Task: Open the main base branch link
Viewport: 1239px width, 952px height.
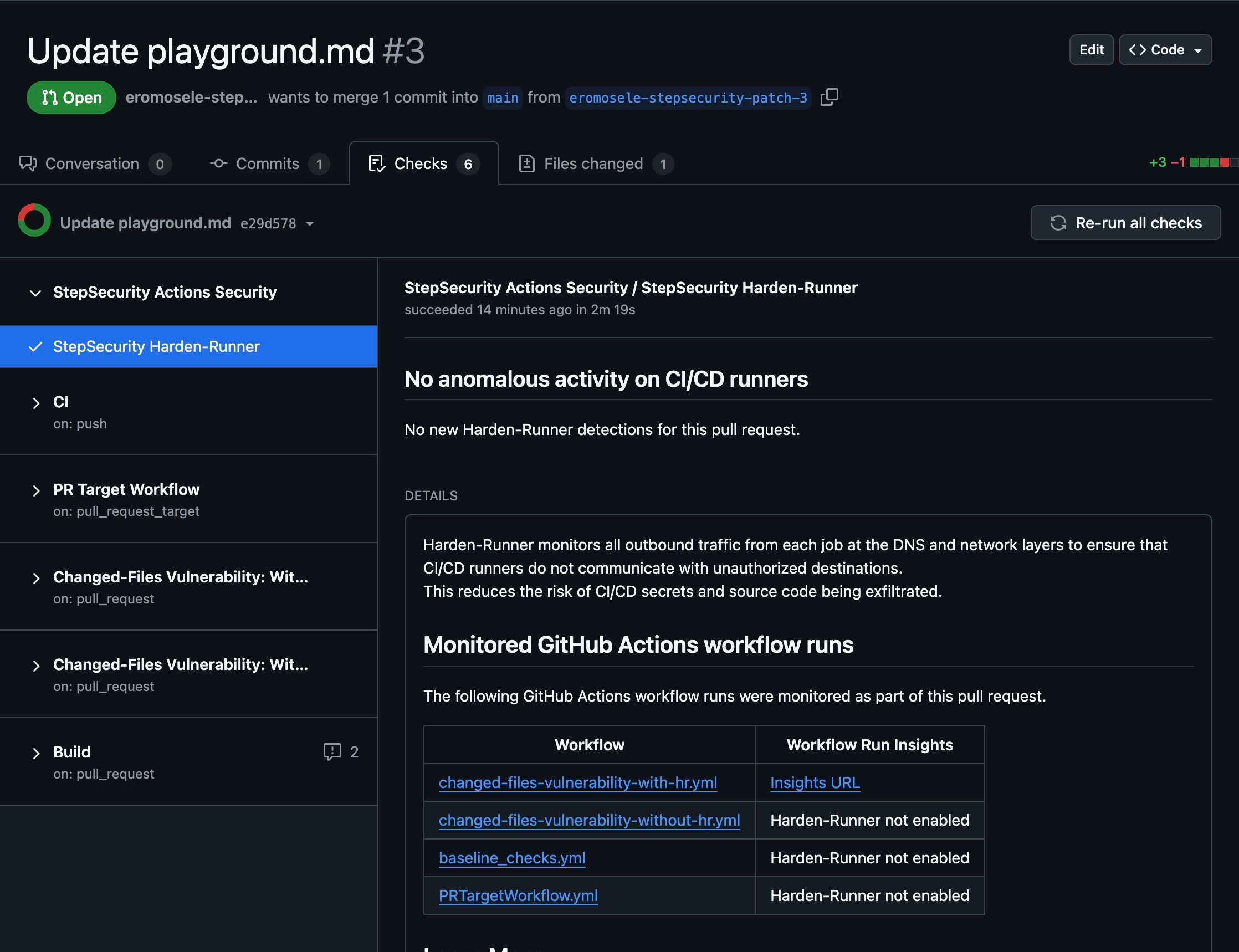Action: 503,98
